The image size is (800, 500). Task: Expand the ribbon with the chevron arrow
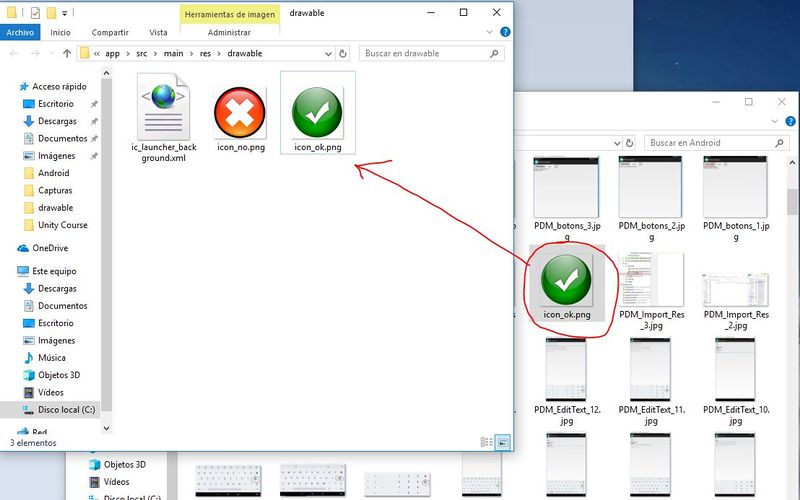point(489,32)
